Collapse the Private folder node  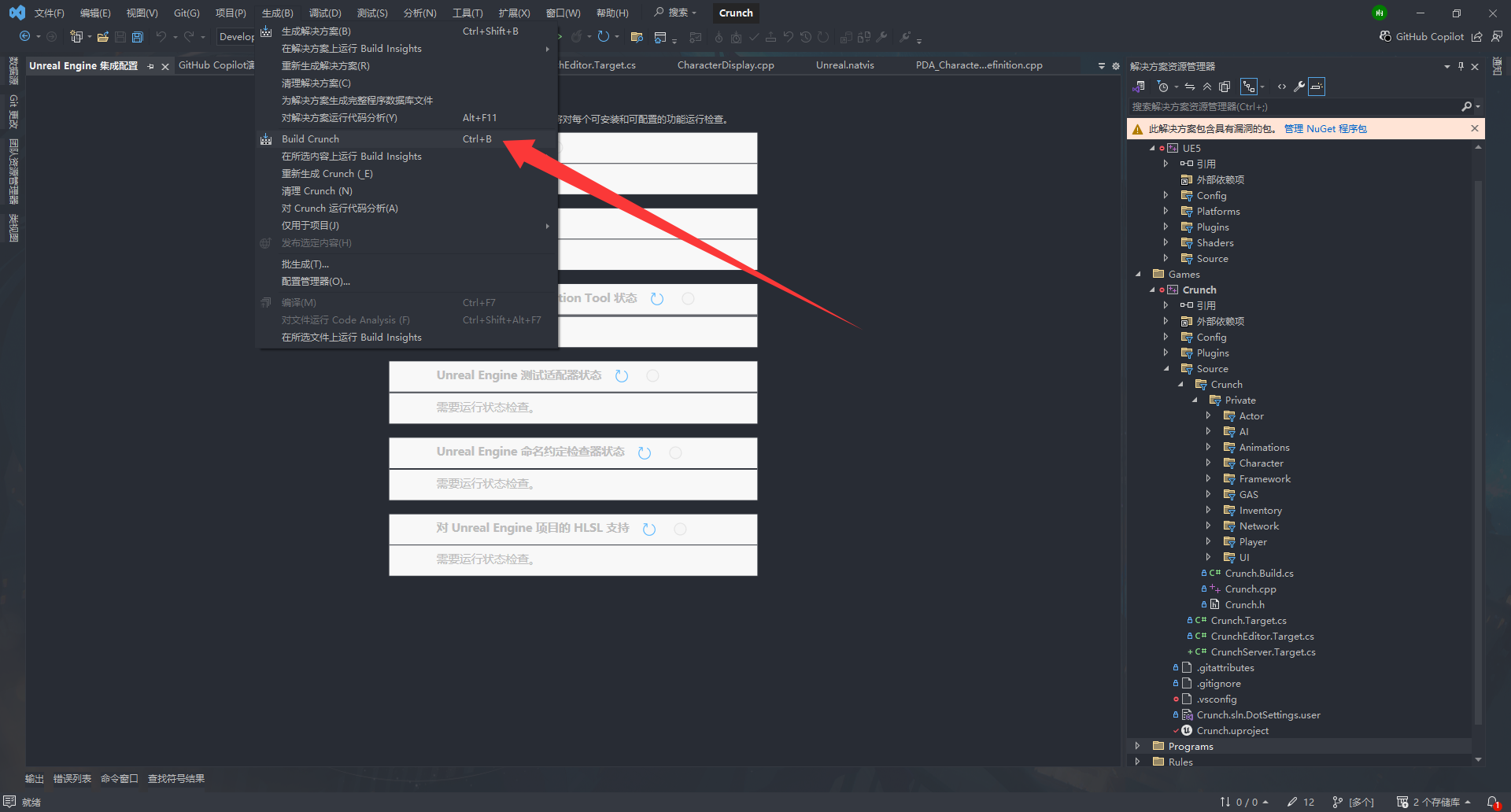coord(1195,400)
